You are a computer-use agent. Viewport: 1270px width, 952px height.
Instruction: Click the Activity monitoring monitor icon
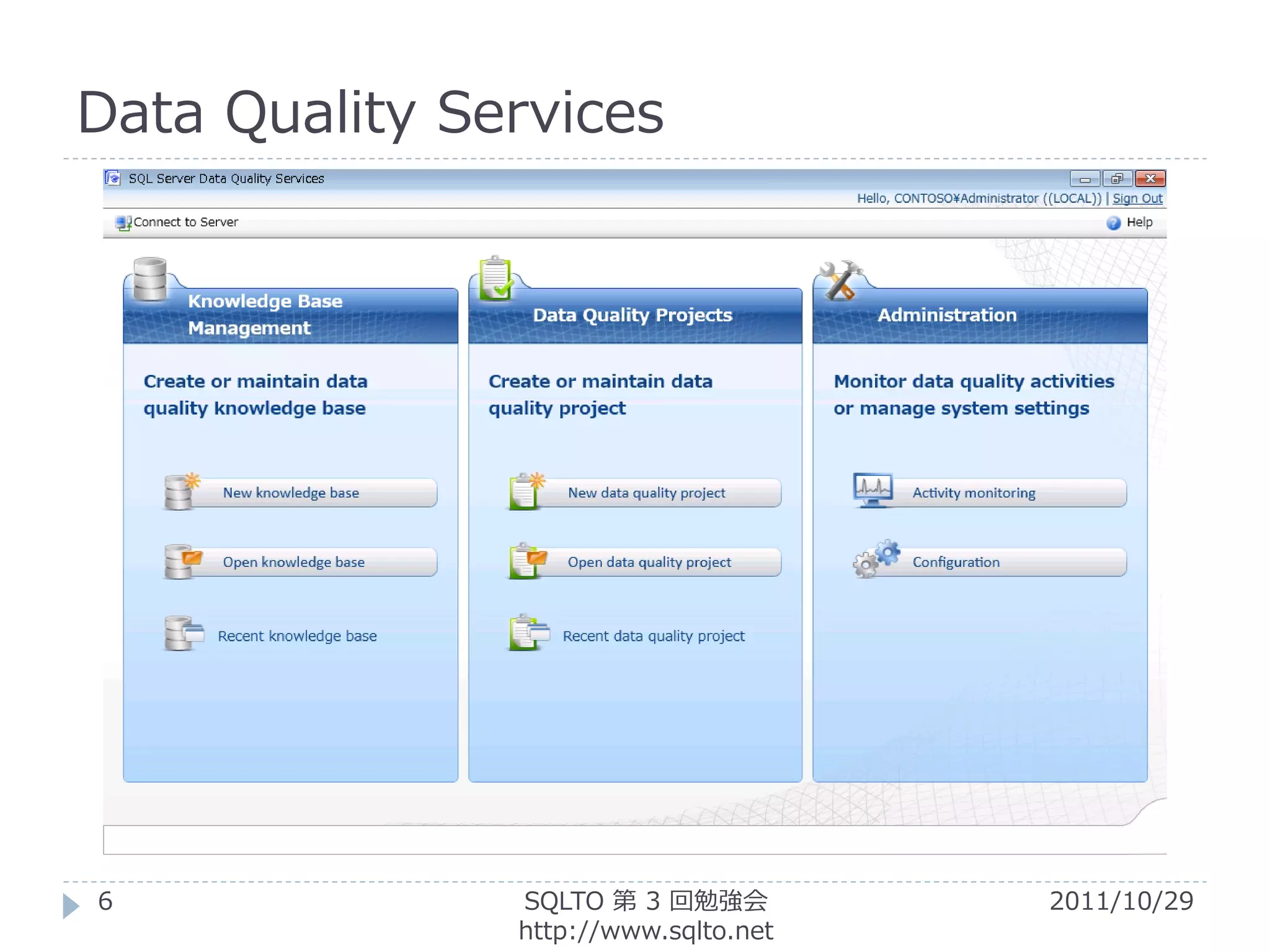873,490
